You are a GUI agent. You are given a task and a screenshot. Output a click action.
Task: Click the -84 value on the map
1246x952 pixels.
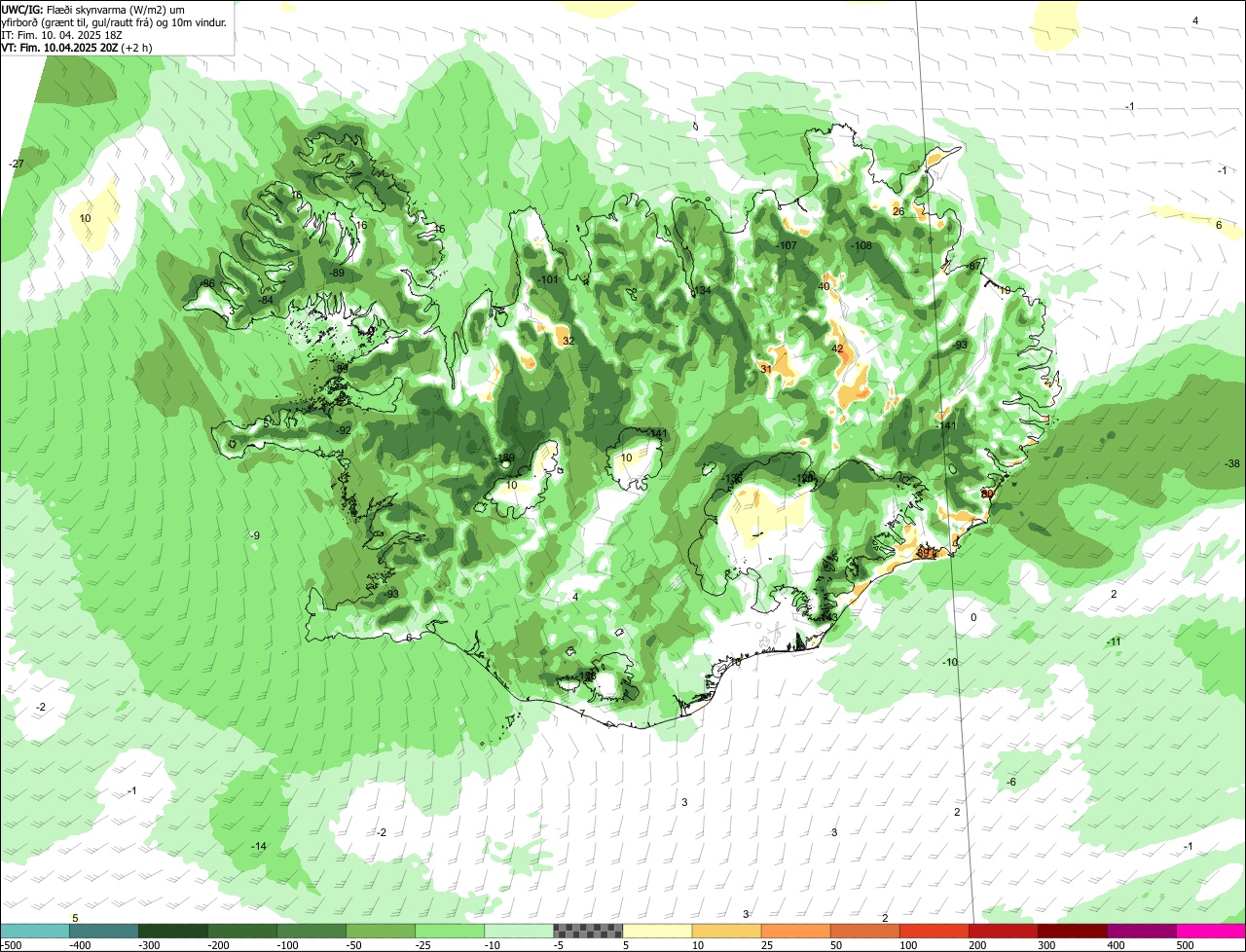pyautogui.click(x=266, y=300)
